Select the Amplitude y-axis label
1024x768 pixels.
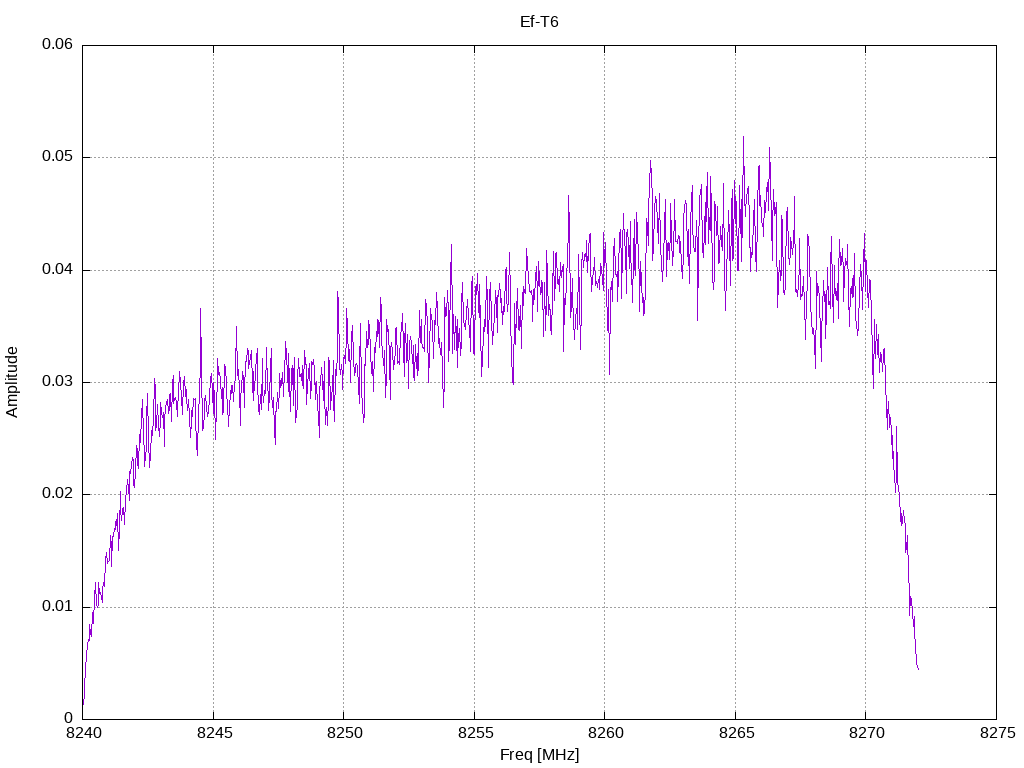pyautogui.click(x=12, y=382)
